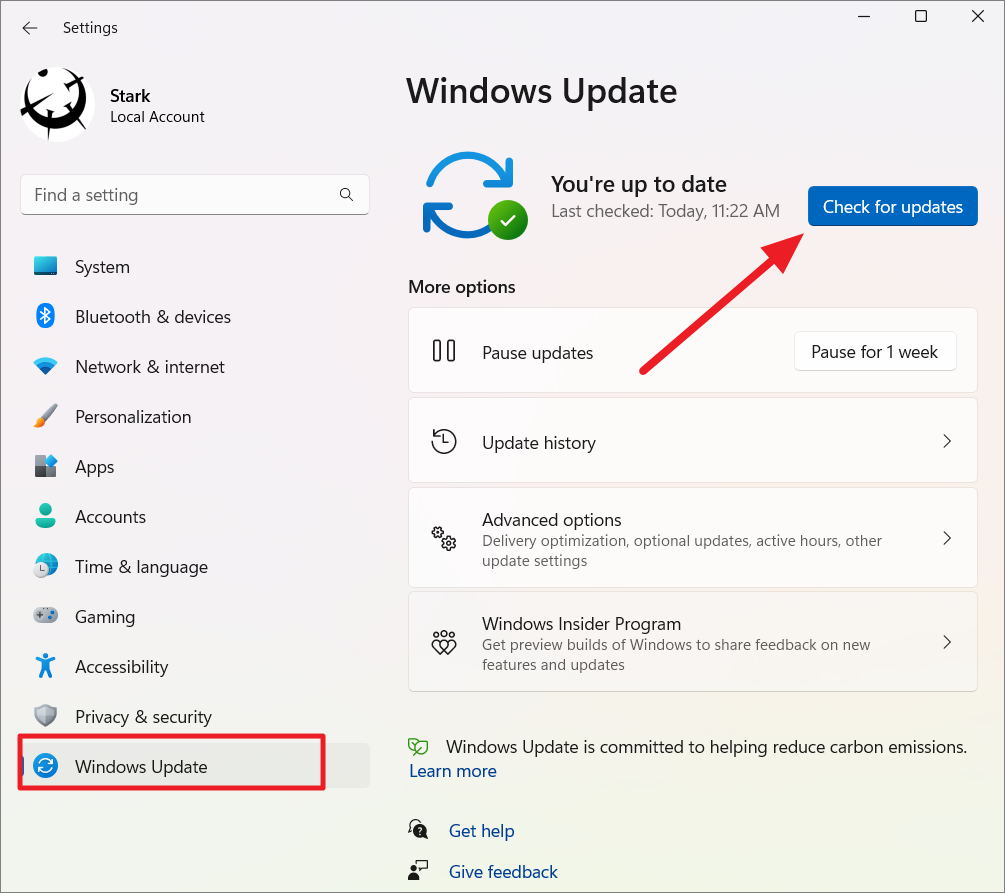
Task: Click the Give feedback person icon
Action: coord(418,870)
